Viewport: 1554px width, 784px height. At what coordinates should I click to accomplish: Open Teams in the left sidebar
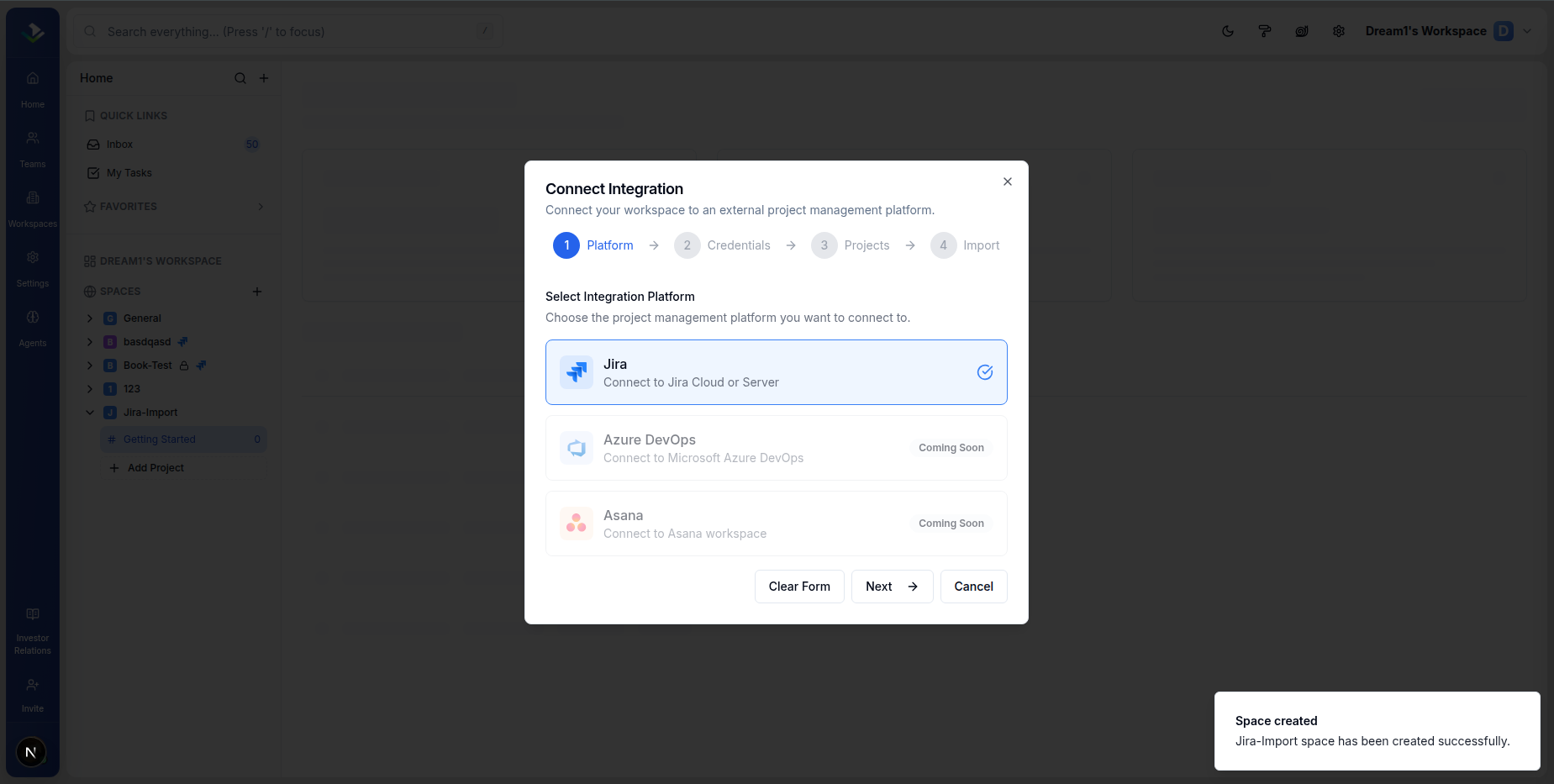click(33, 149)
